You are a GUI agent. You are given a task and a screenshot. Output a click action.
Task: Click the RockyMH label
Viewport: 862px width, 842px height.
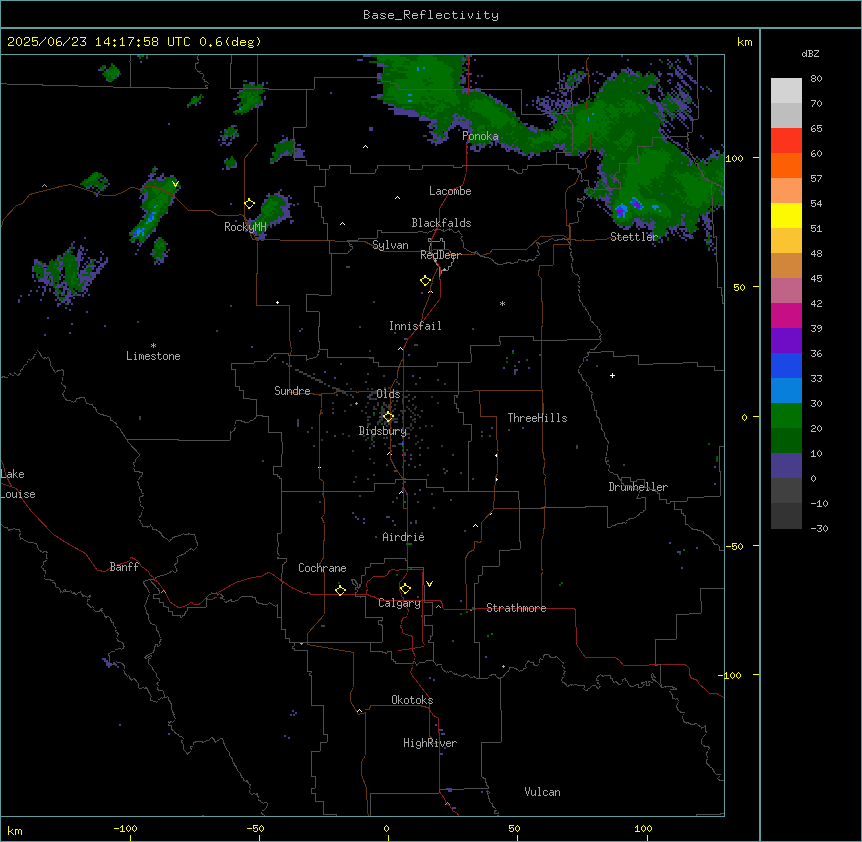[245, 227]
